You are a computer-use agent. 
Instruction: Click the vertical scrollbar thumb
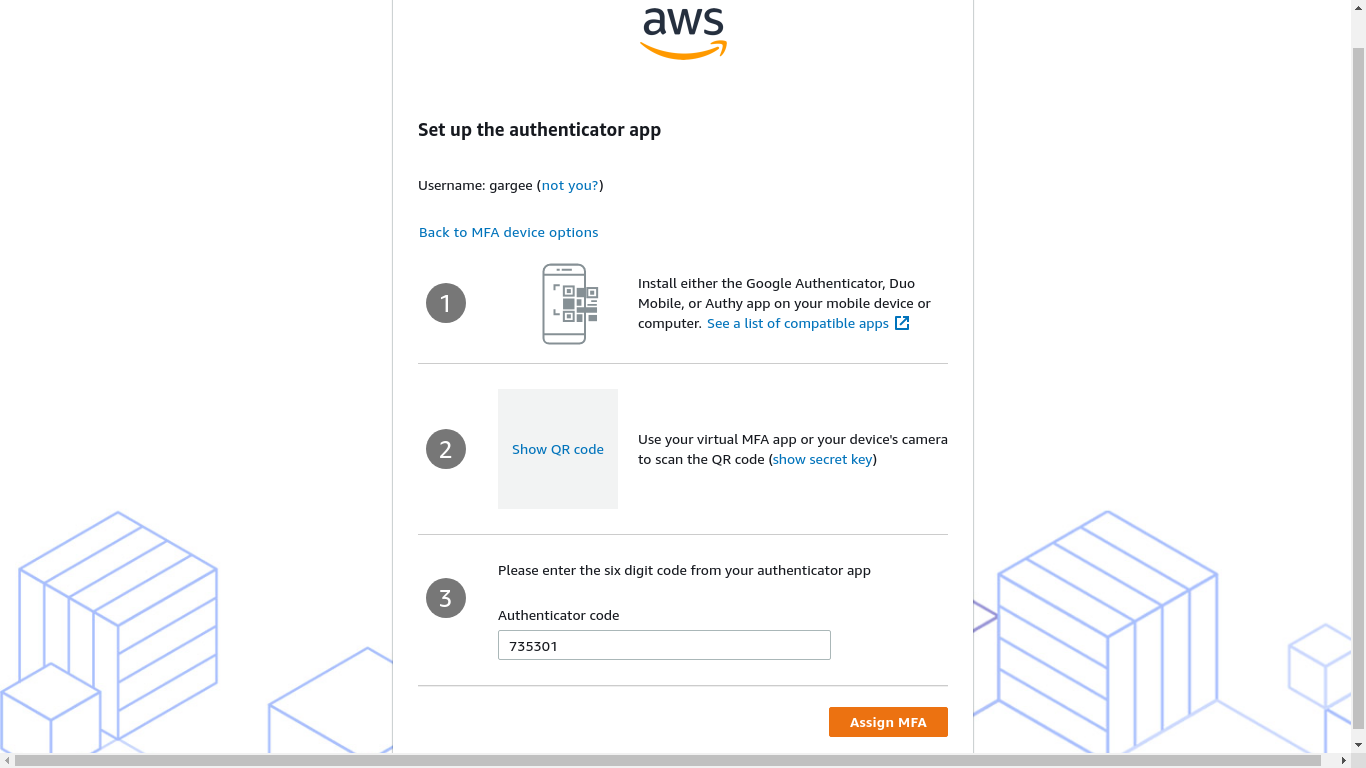(x=1358, y=380)
